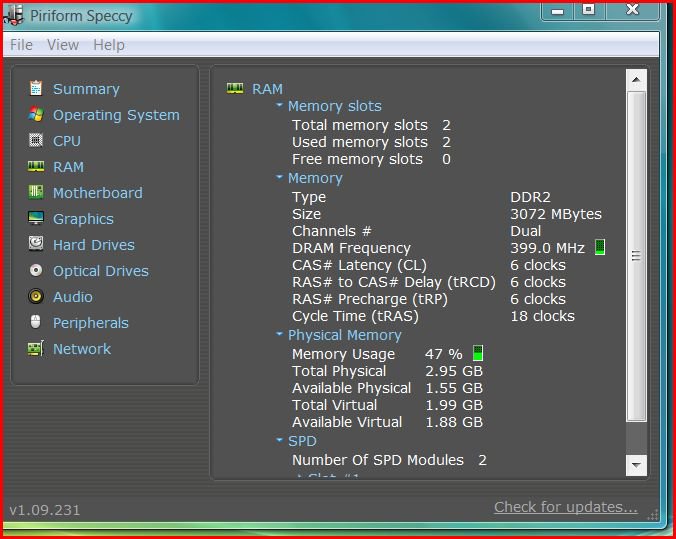
Task: Click the RAM heading text
Action: coord(267,89)
